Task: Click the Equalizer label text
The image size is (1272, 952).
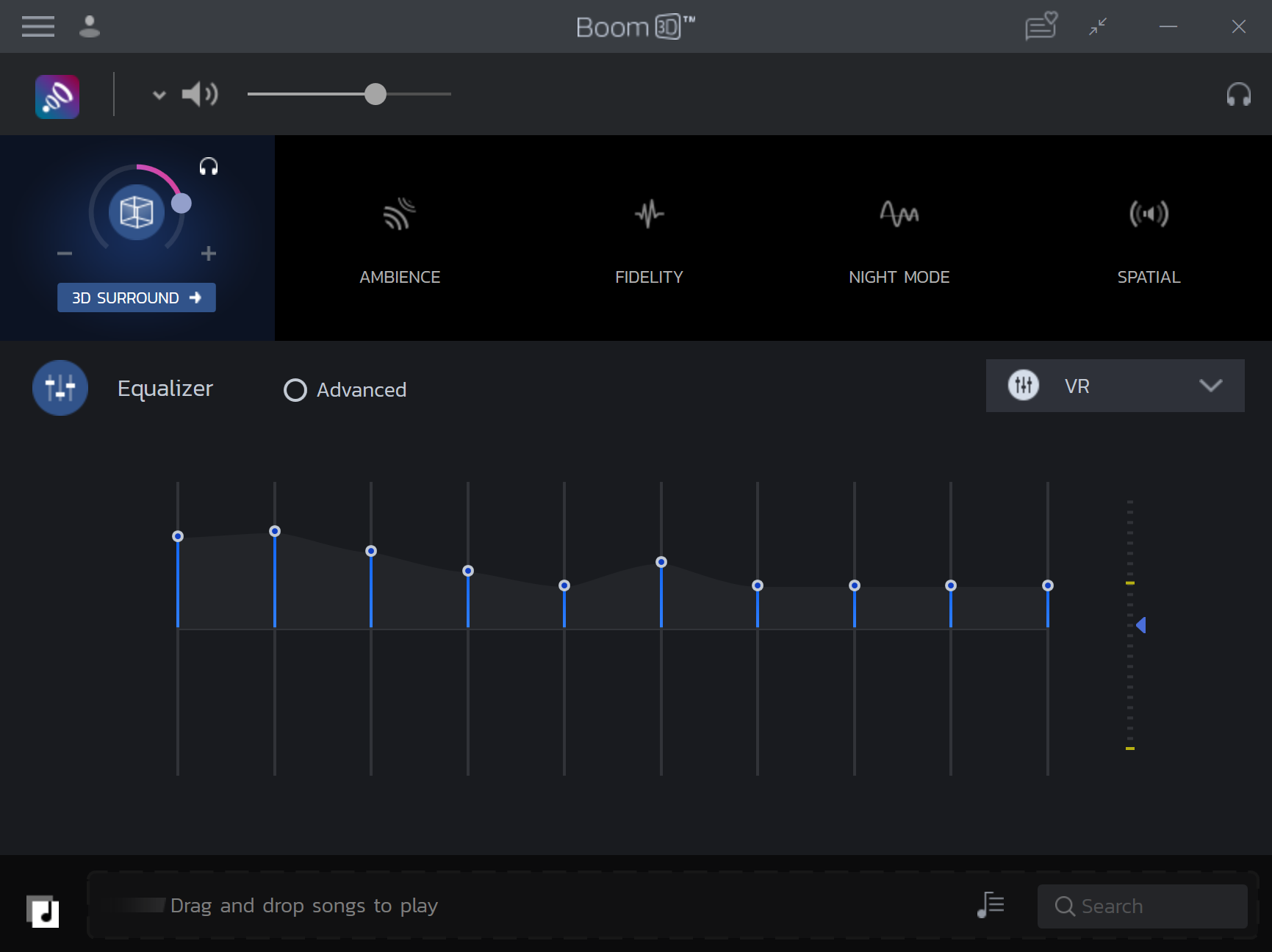Action: [165, 389]
